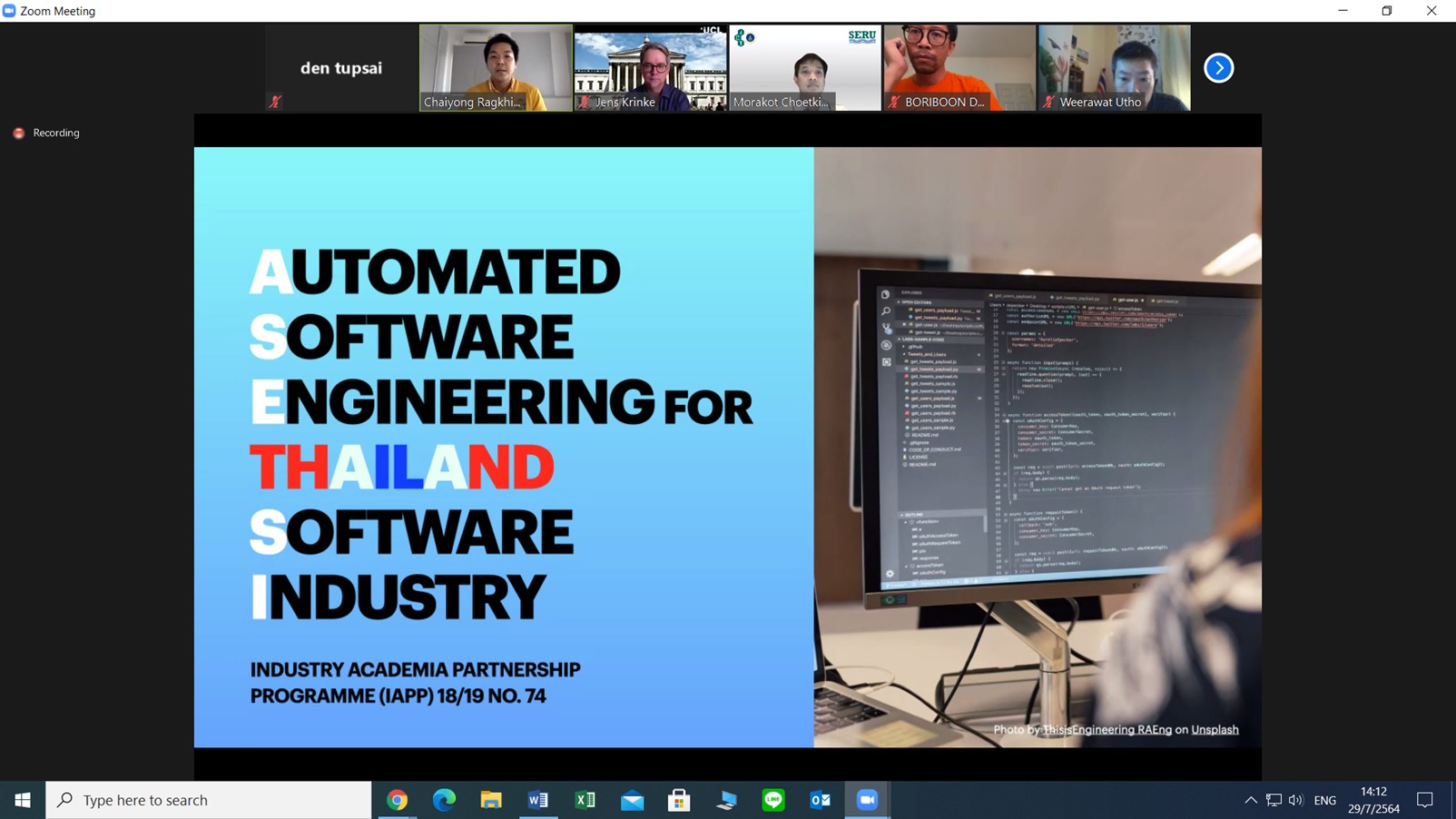Viewport: 1456px width, 819px height.
Task: Show next participants with blue arrow
Action: coord(1218,68)
